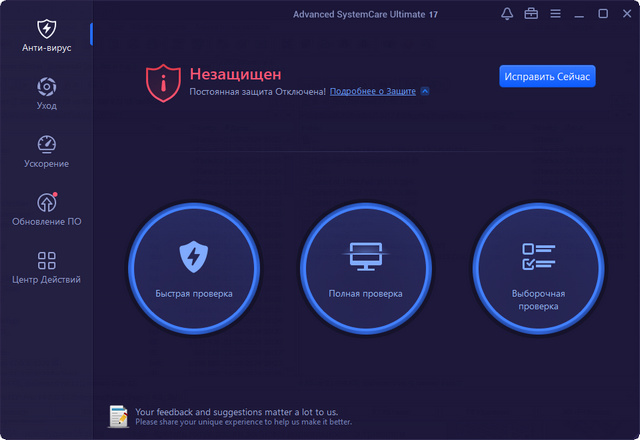Switch to the Анти-вирус tab
This screenshot has width=640, height=440.
(x=46, y=35)
